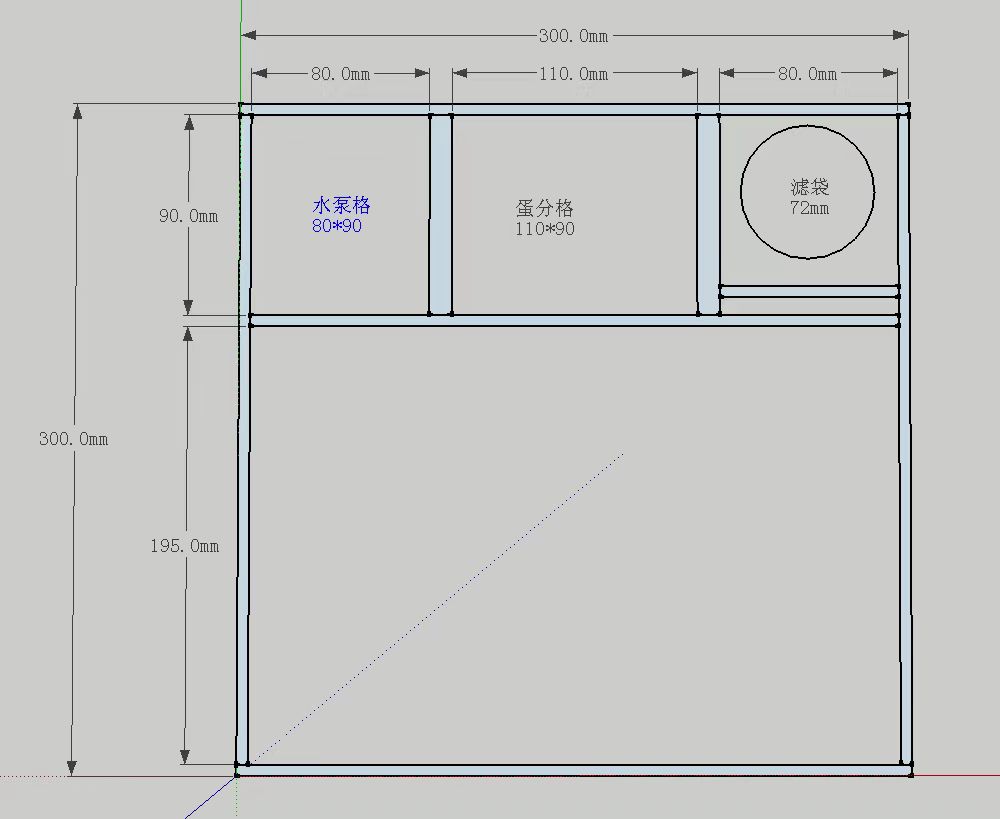
Task: Click the 80.0mm dimension above the pump compartment
Action: 339,73
